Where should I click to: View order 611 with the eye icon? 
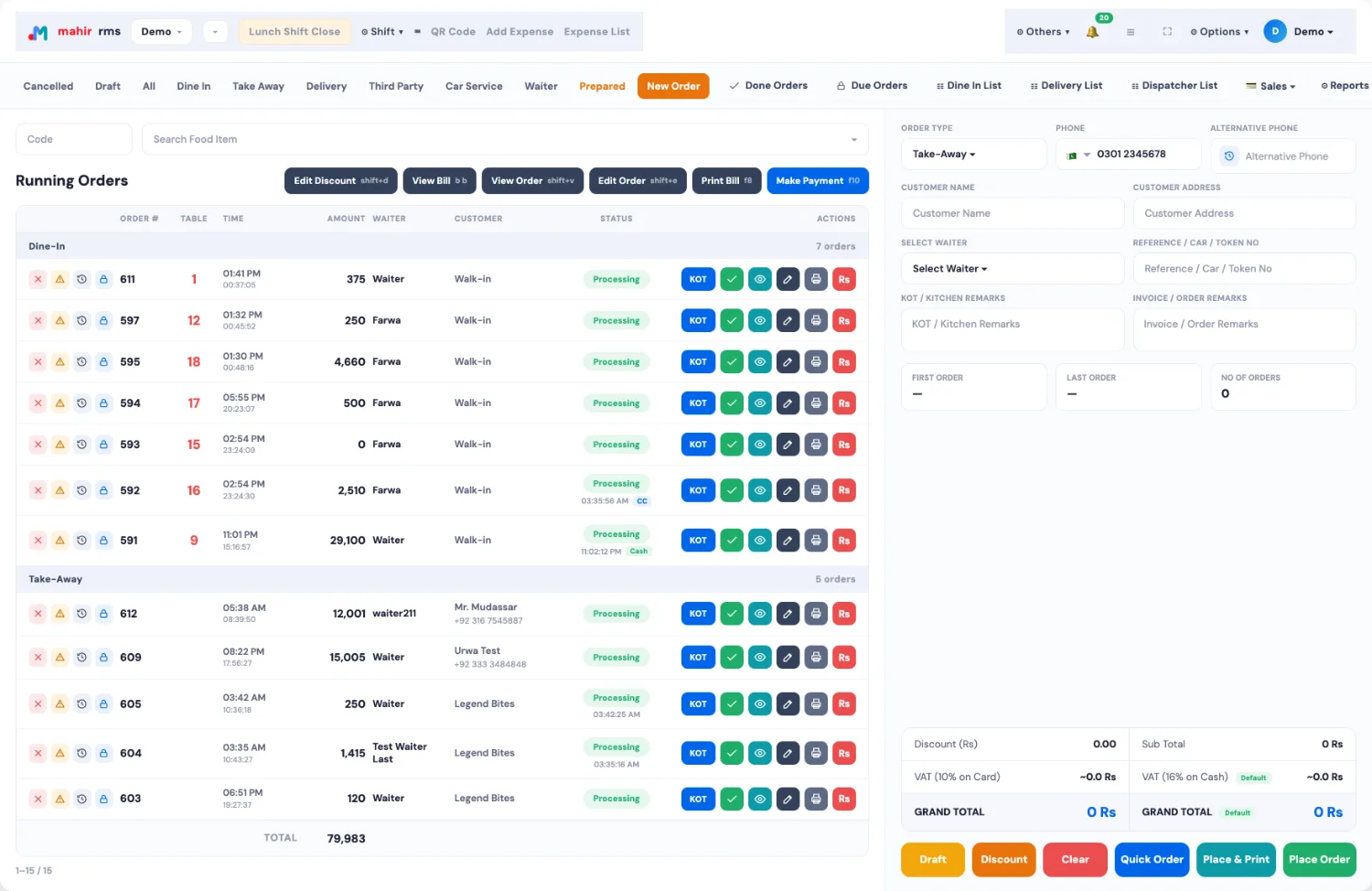(760, 279)
